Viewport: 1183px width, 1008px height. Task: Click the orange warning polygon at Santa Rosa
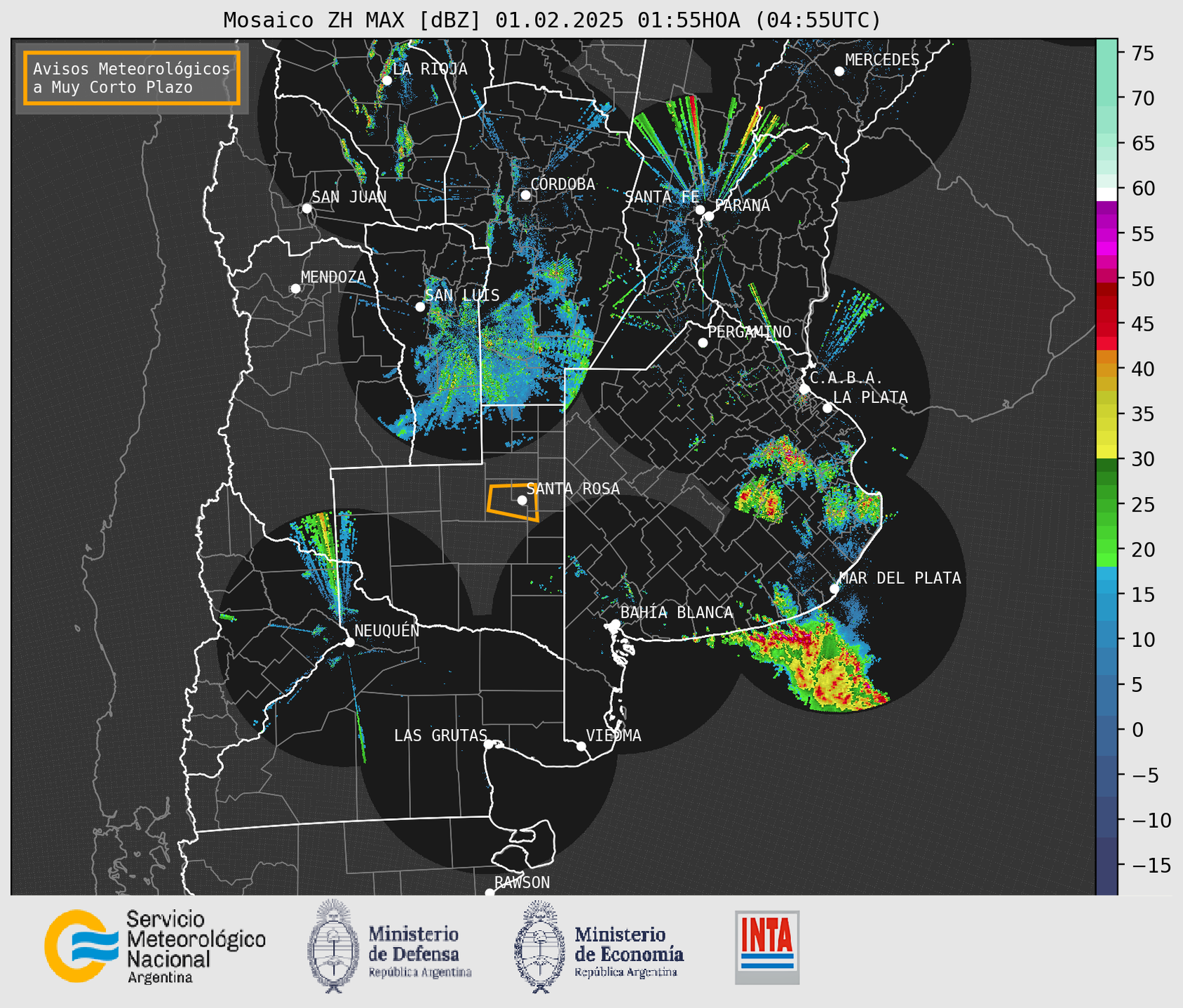pos(513,502)
